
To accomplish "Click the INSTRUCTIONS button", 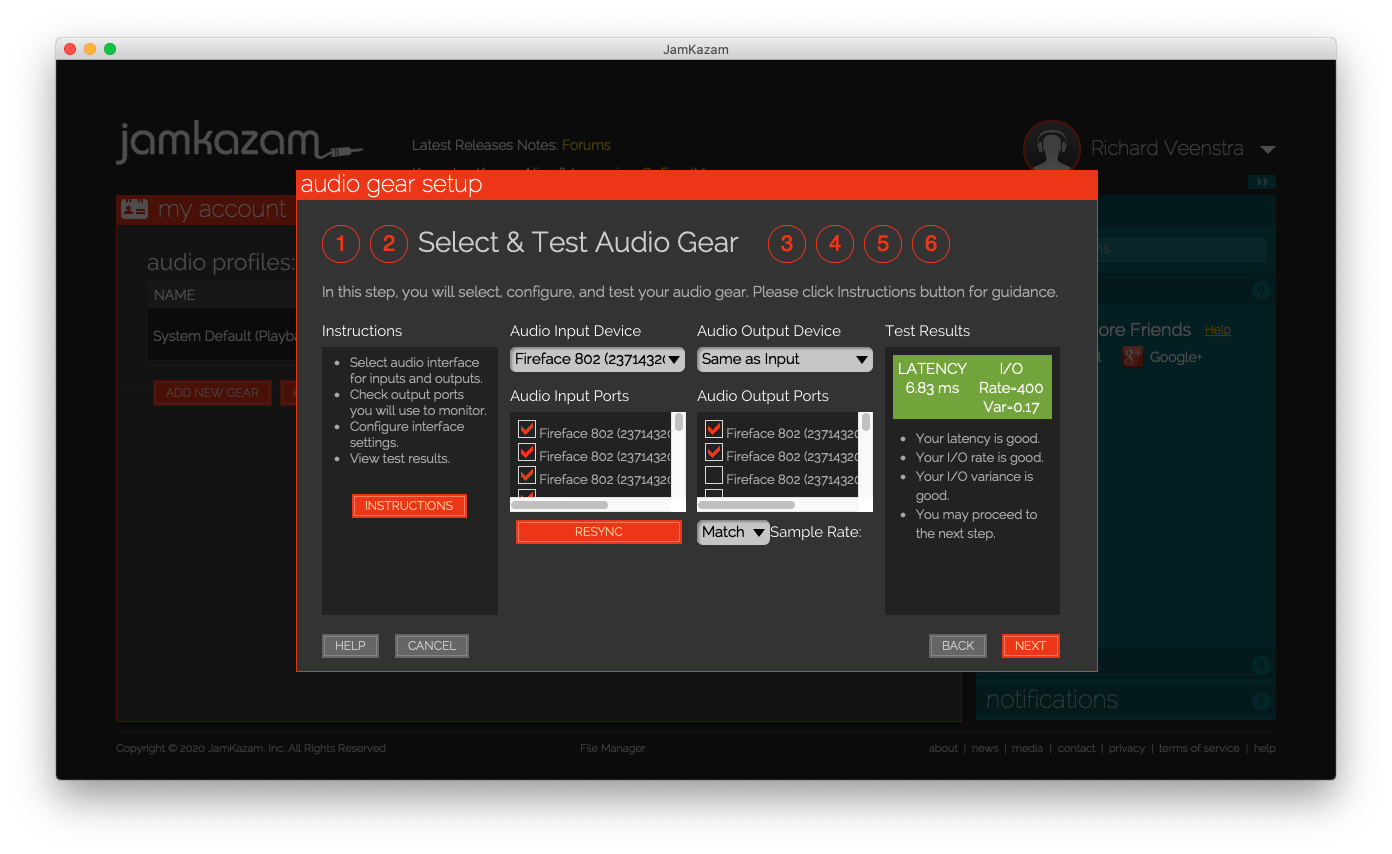I will pos(409,506).
